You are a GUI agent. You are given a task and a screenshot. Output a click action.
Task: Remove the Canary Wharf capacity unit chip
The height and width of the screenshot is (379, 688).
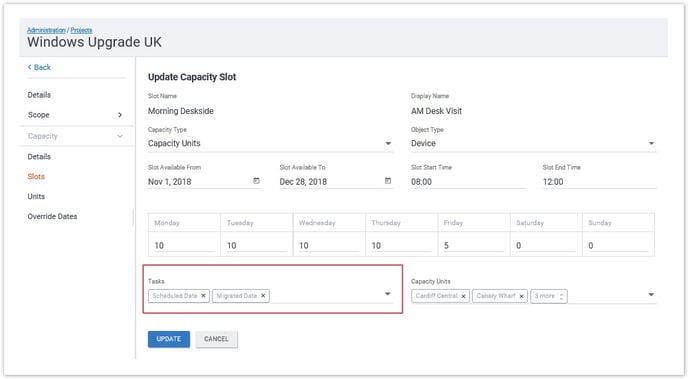521,297
